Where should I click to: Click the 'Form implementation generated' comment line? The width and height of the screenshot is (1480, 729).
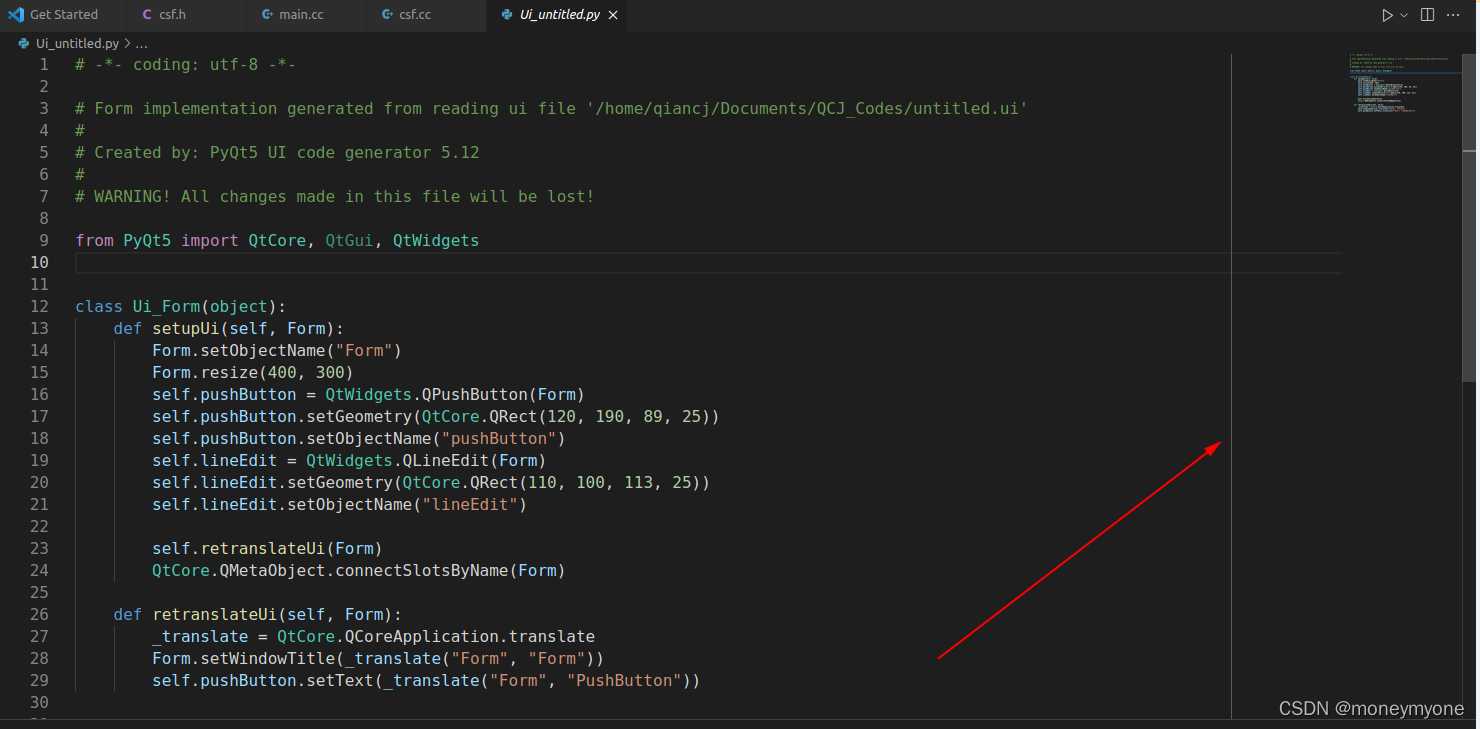[551, 109]
